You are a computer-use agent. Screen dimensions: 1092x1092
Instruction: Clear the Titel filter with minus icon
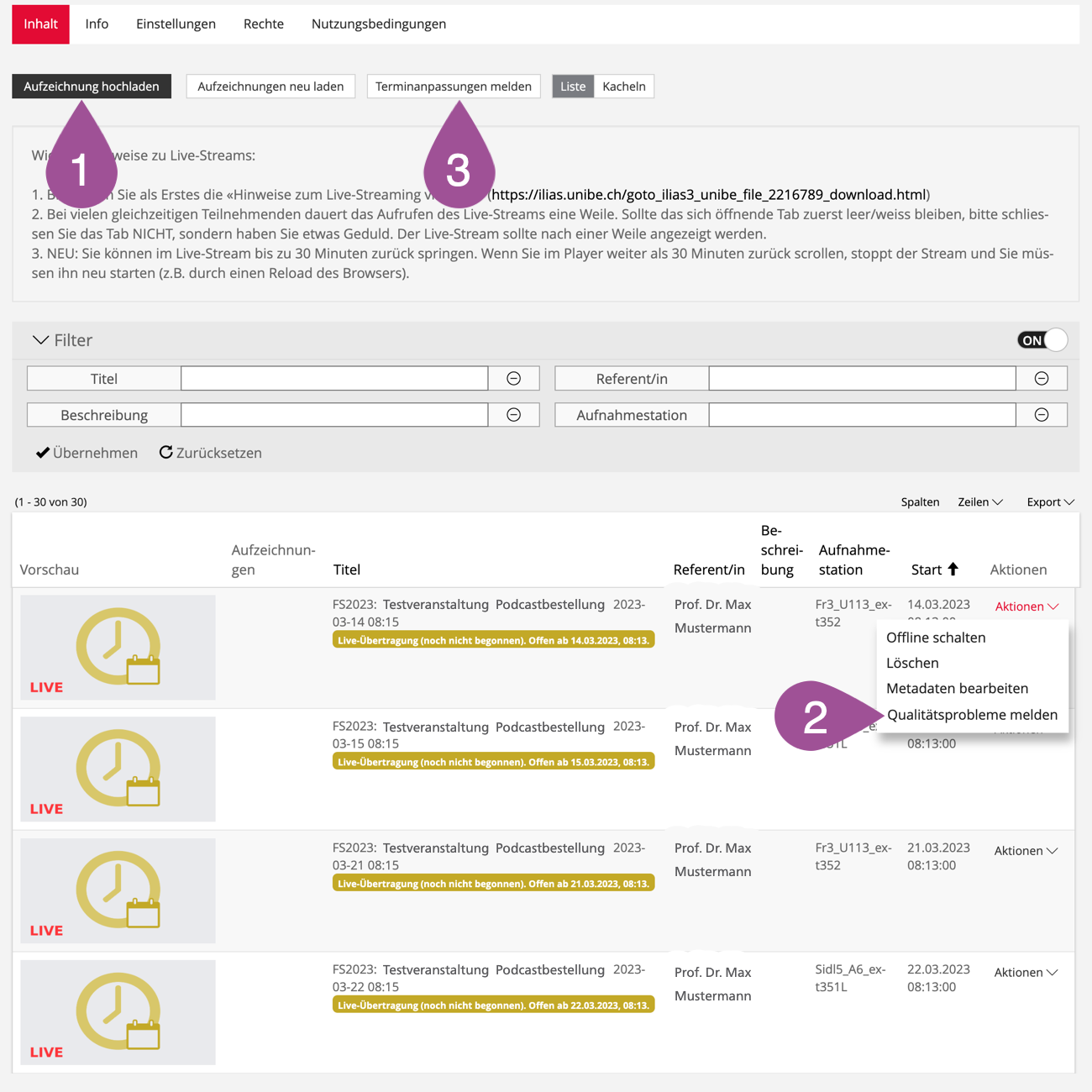[513, 379]
